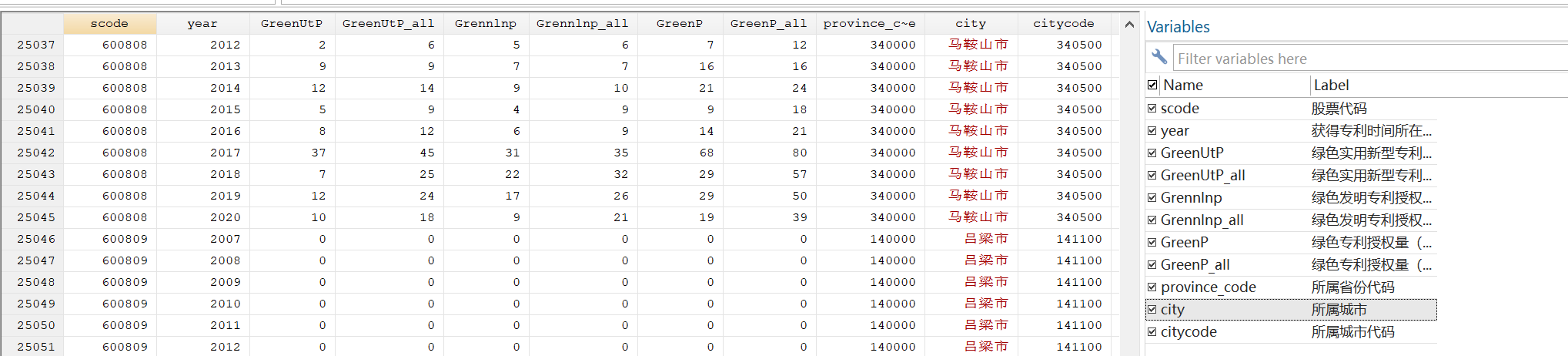The width and height of the screenshot is (1568, 356).
Task: Click GreenP cell 68 in row 25042
Action: (680, 153)
